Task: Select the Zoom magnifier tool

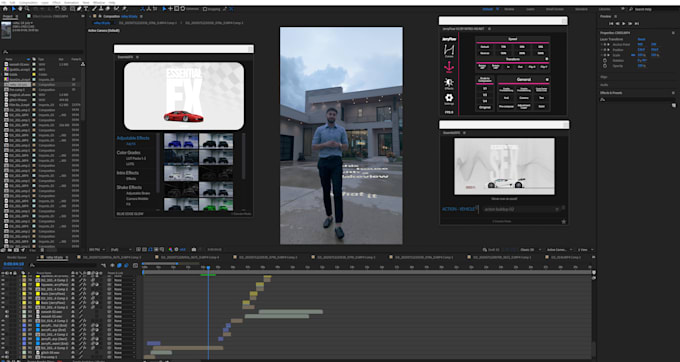Action: (27, 9)
